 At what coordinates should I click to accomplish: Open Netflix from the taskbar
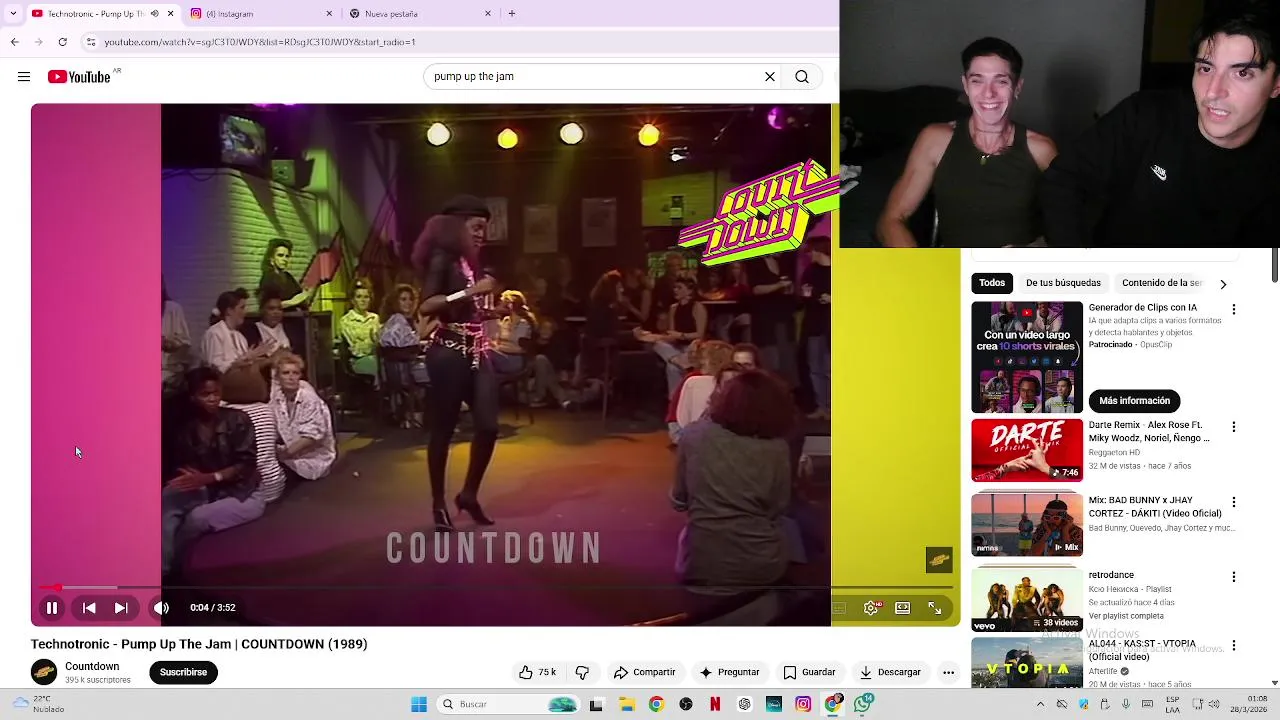[x=715, y=704]
